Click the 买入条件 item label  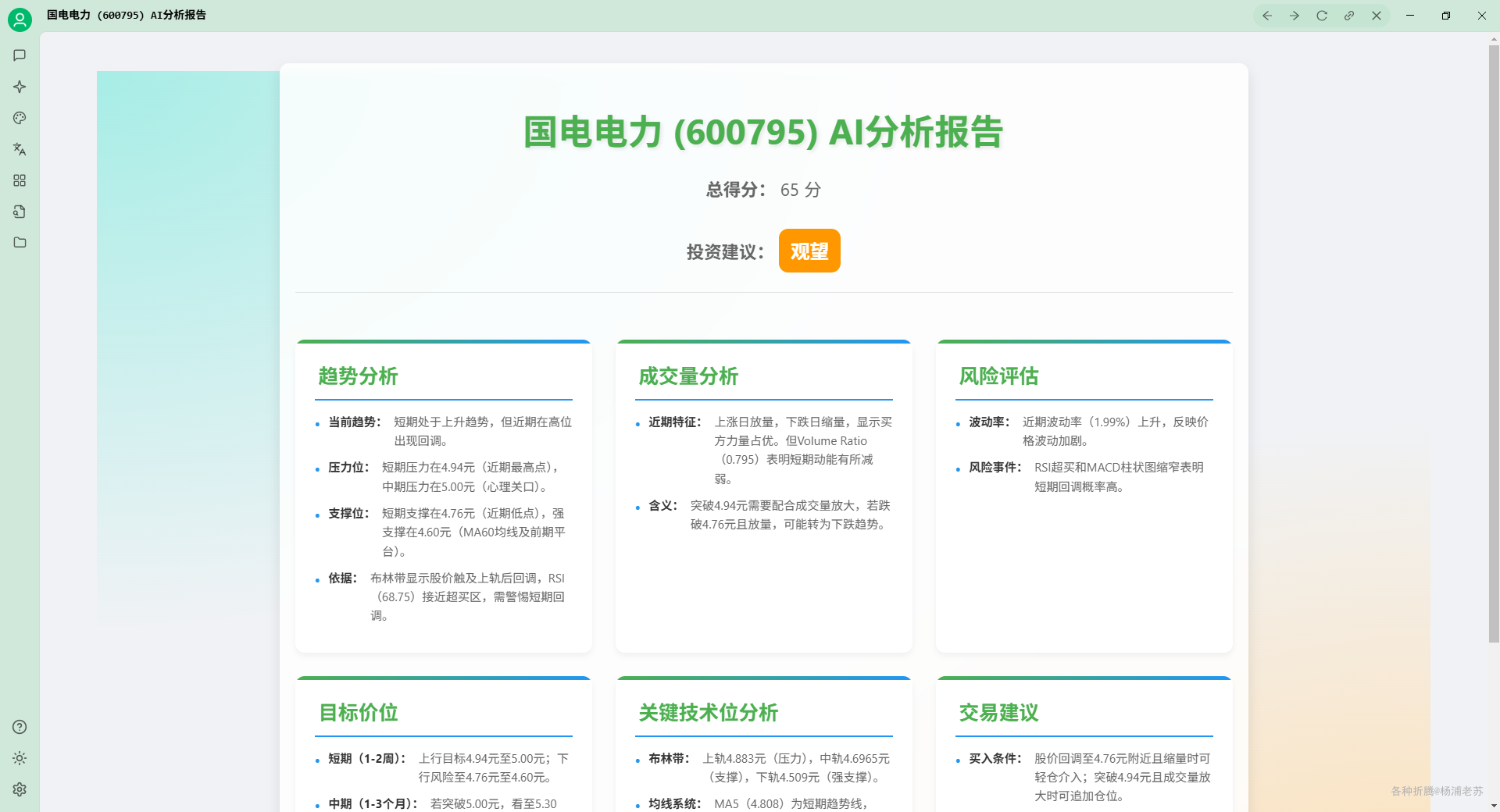pos(995,758)
